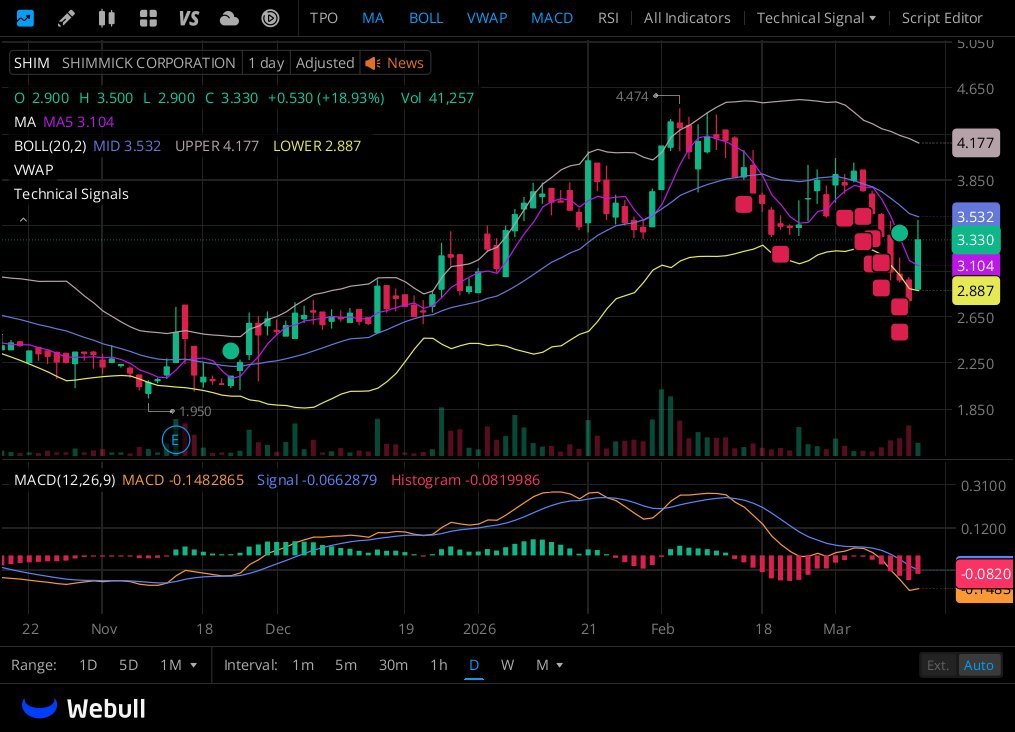Toggle Ext. extended hours
The image size is (1015, 732).
click(938, 665)
